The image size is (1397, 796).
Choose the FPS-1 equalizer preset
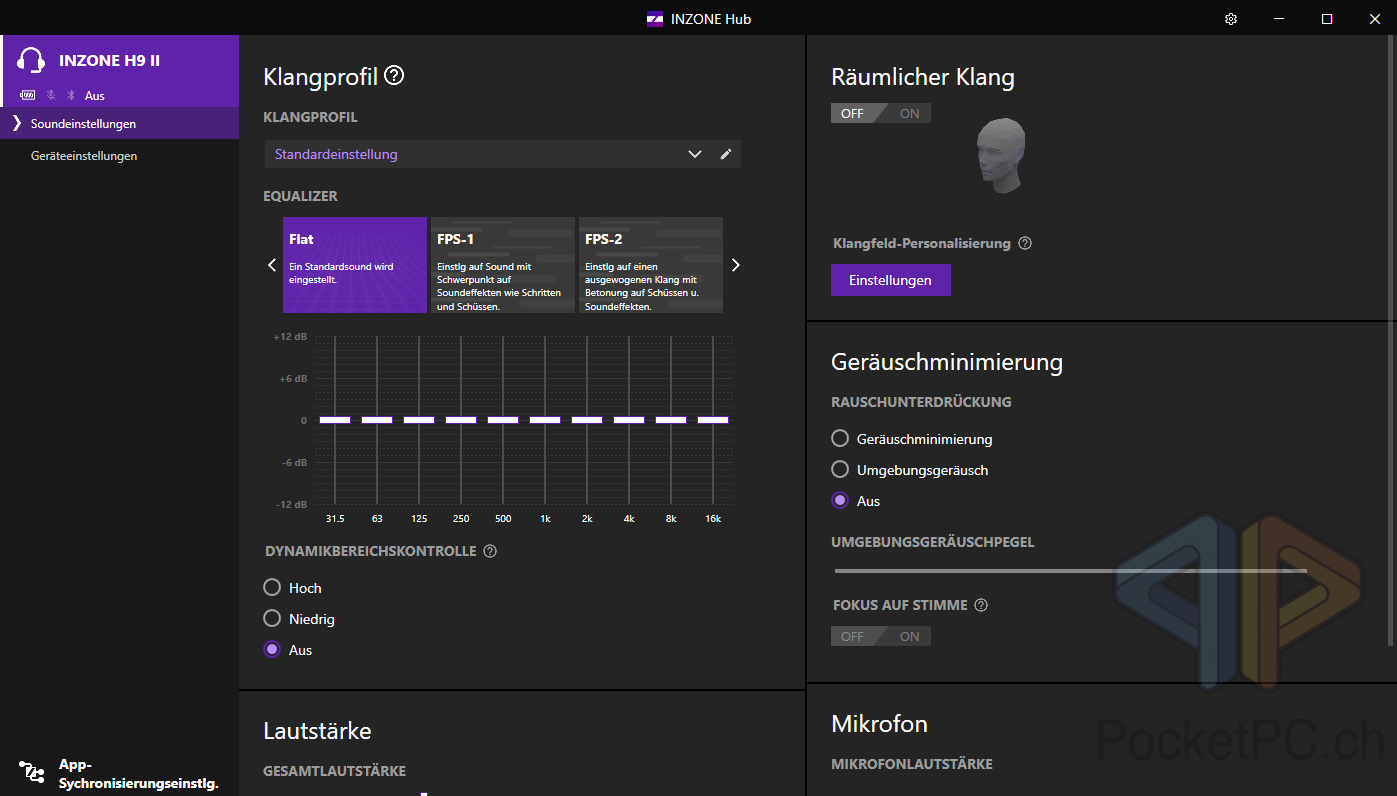[502, 265]
